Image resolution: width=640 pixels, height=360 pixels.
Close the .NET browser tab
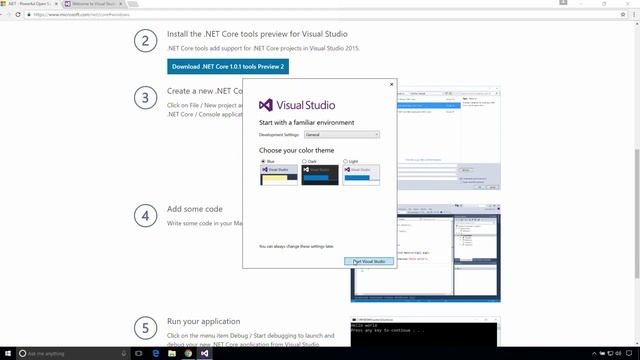click(56, 4)
